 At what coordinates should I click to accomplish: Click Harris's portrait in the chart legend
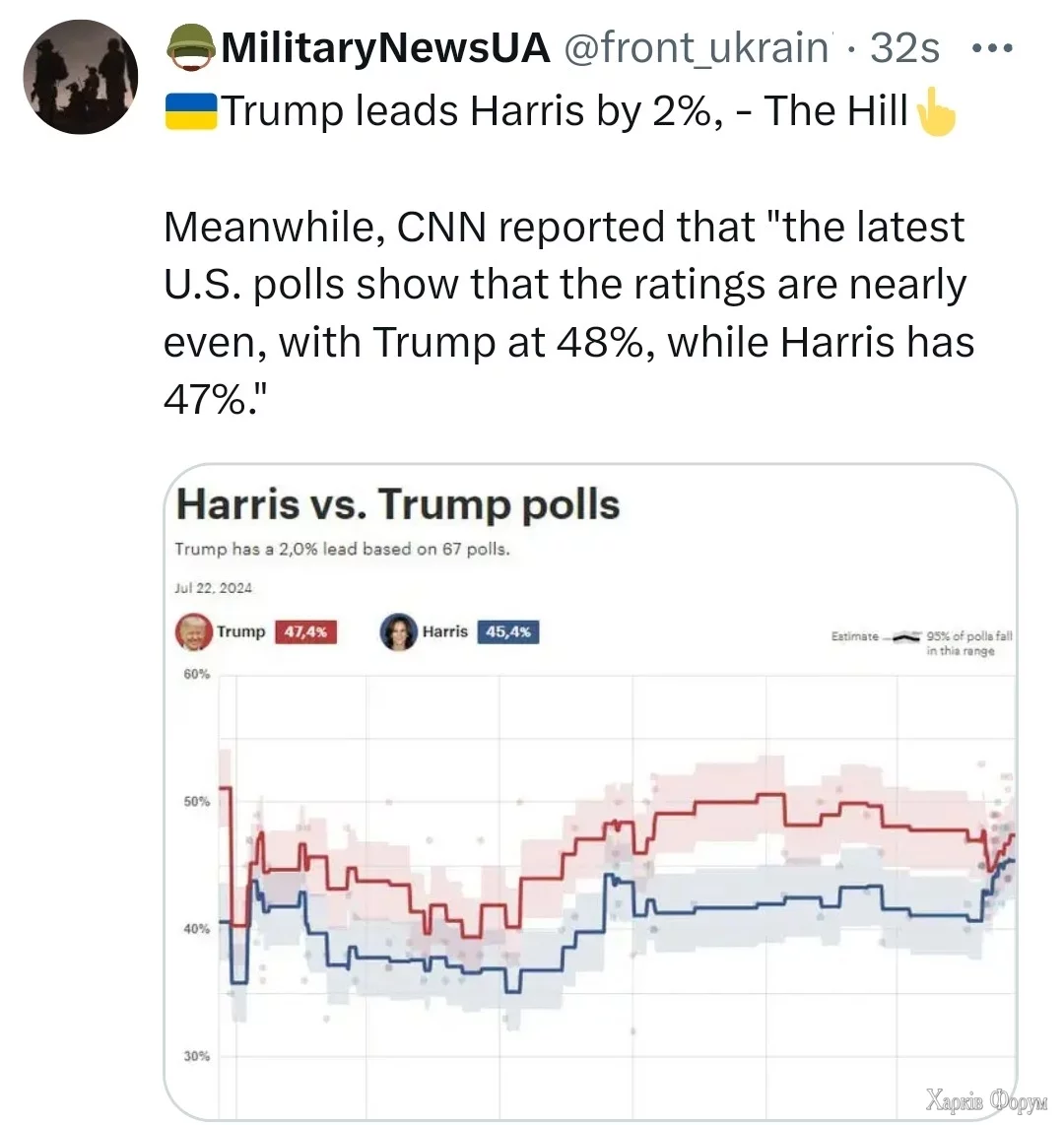click(399, 632)
